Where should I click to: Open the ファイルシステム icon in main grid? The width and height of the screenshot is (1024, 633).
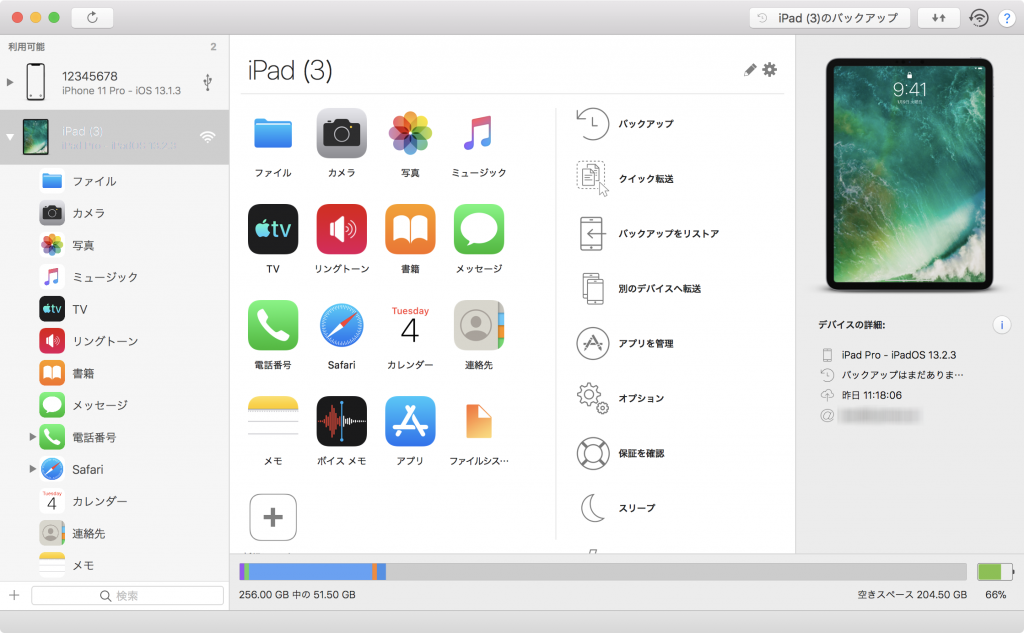[479, 421]
